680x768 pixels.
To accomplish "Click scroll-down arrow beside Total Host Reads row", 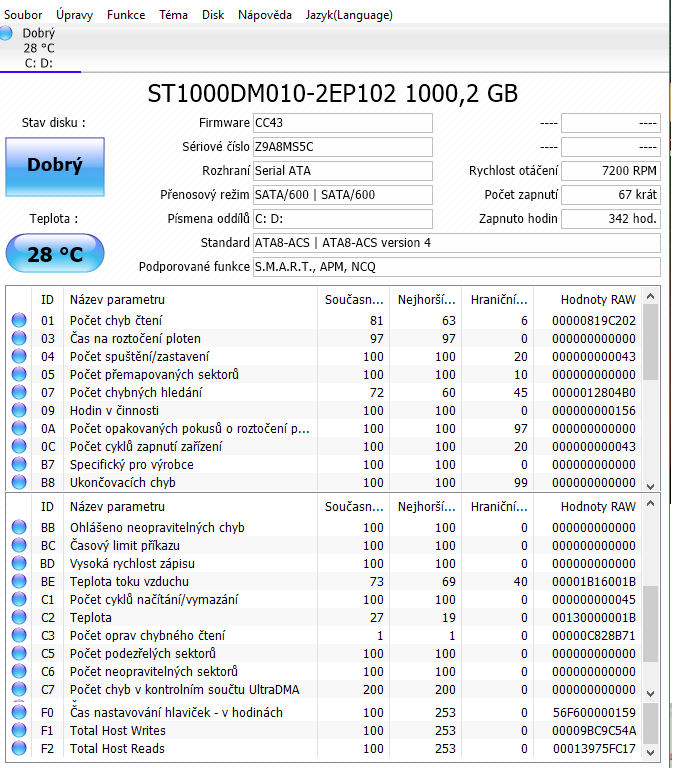I will pos(651,753).
